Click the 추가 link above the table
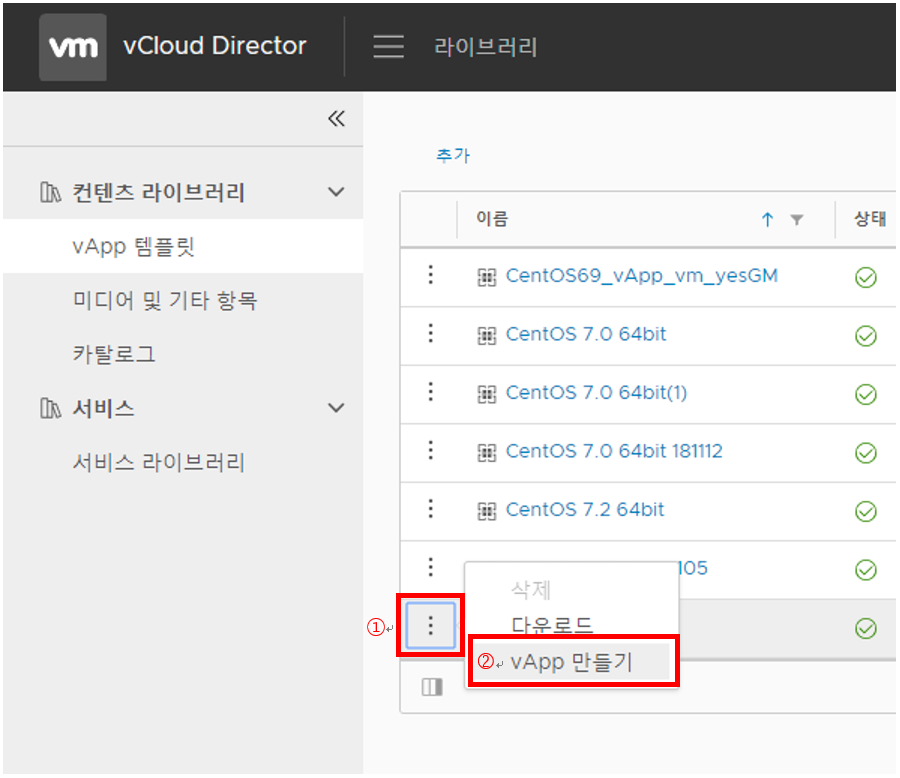900x778 pixels. [x=454, y=155]
